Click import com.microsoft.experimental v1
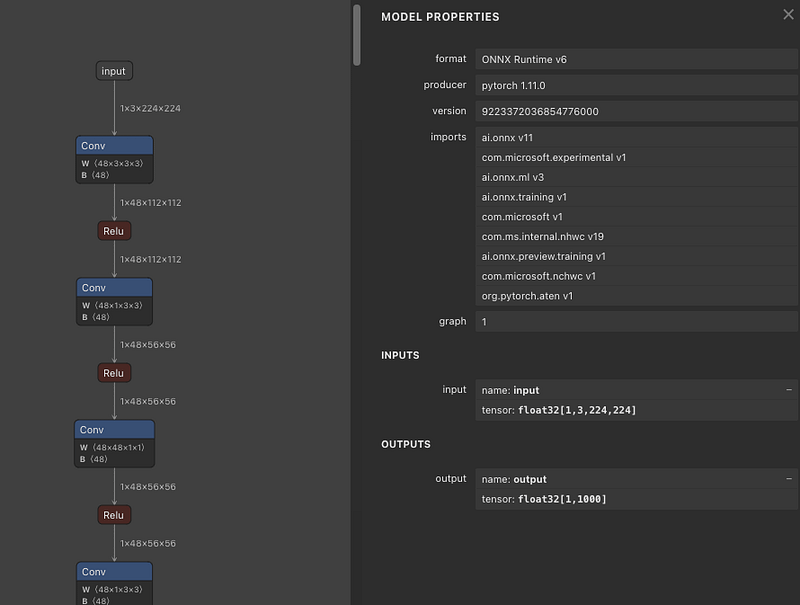Screen dimensions: 800x605 [x=636, y=157]
